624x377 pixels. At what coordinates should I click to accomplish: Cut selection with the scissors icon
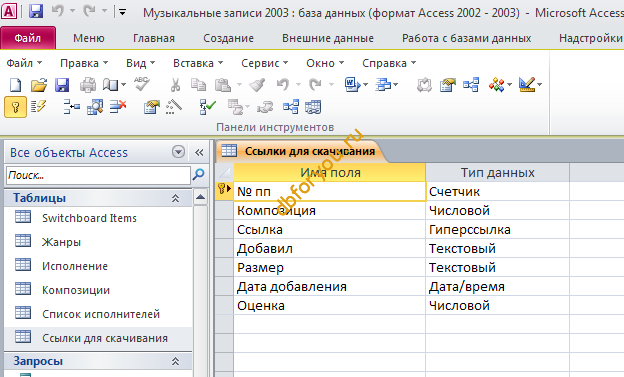pos(175,85)
